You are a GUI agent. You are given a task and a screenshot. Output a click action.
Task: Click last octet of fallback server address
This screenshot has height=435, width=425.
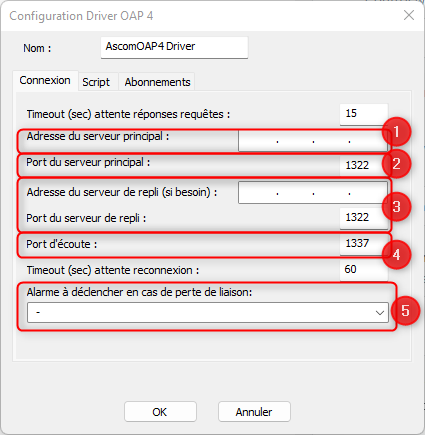point(368,193)
